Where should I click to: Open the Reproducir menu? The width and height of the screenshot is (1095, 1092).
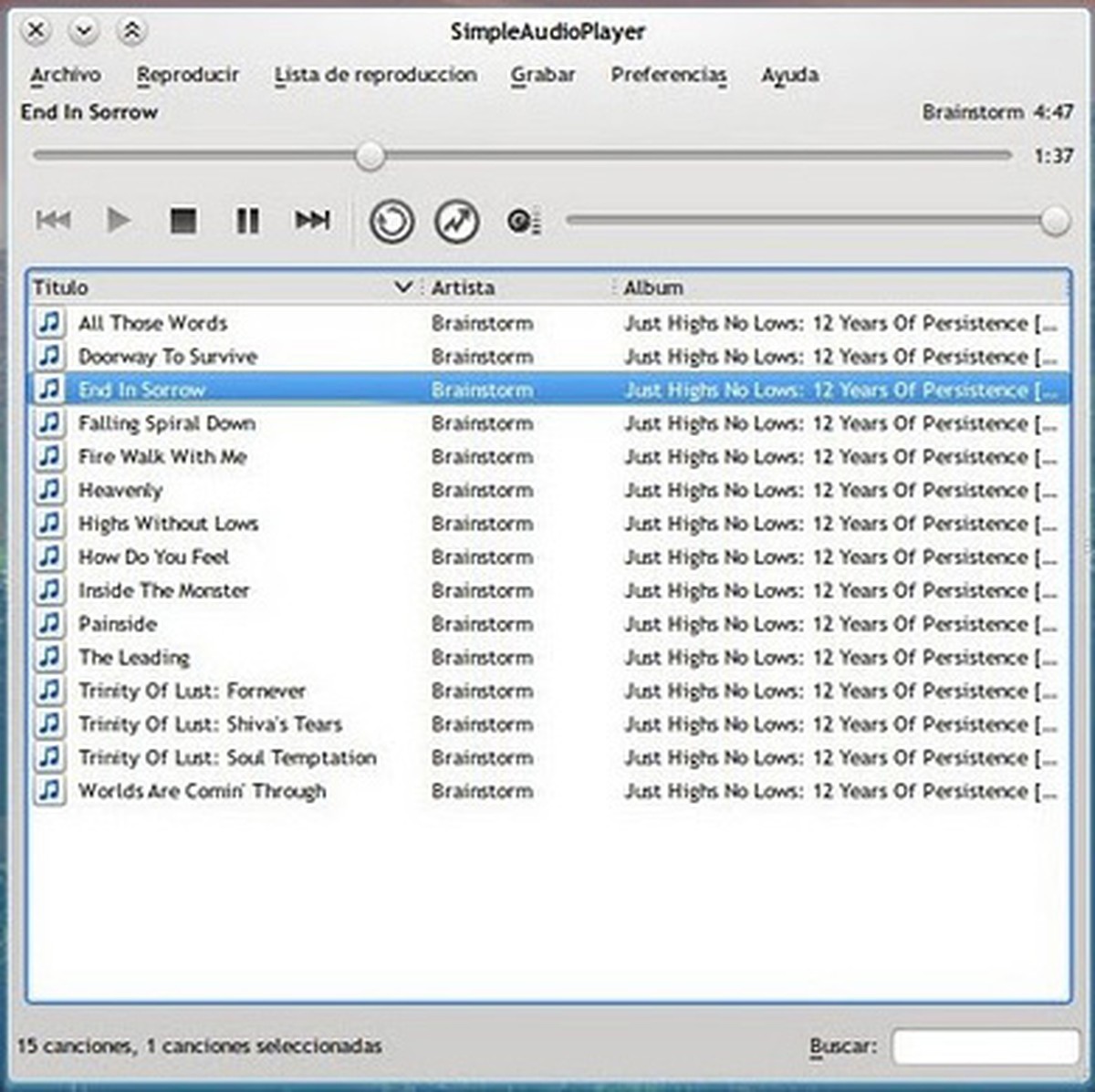[187, 75]
